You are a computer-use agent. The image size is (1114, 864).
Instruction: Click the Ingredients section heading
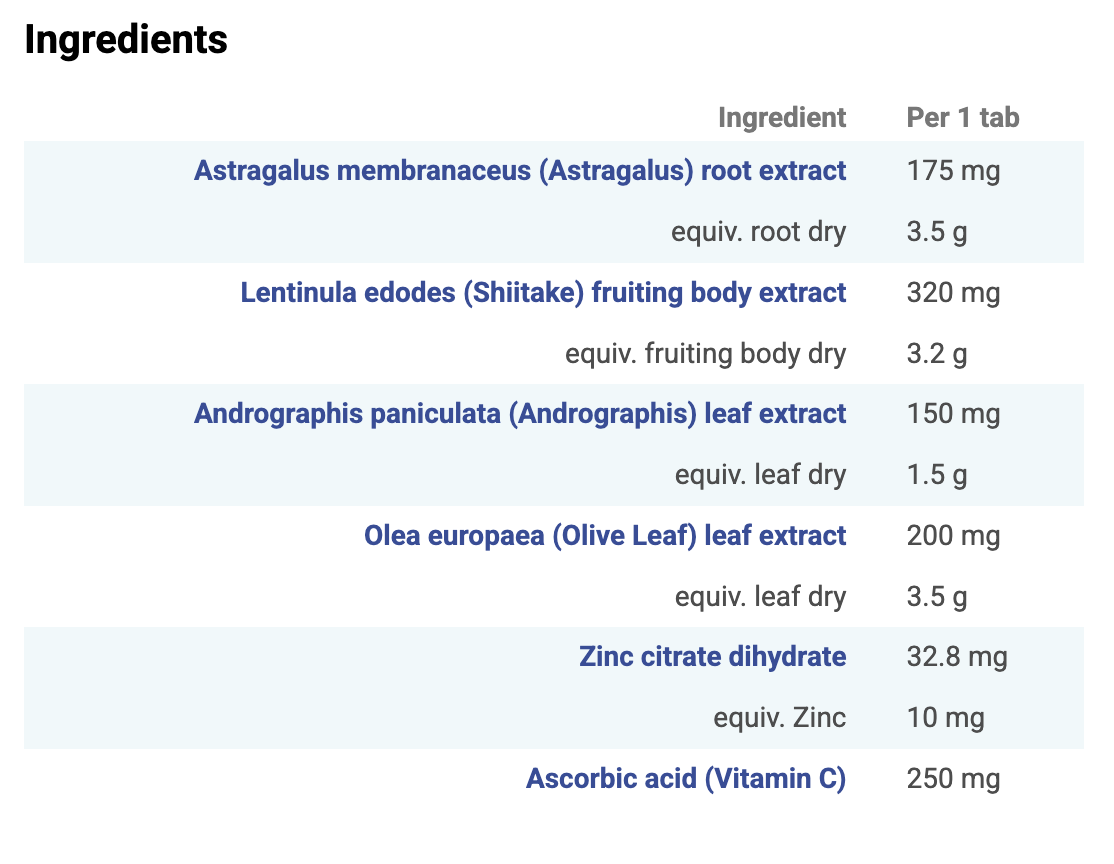[x=126, y=40]
